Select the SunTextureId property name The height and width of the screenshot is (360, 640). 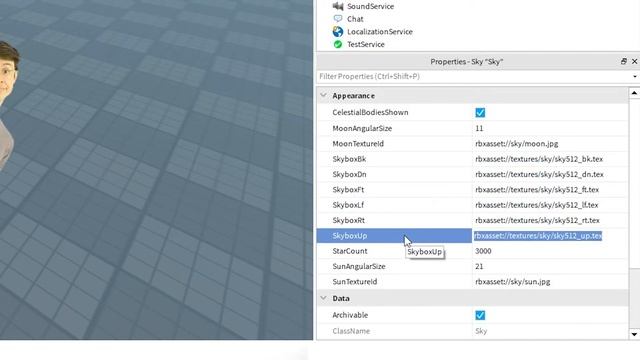355,282
